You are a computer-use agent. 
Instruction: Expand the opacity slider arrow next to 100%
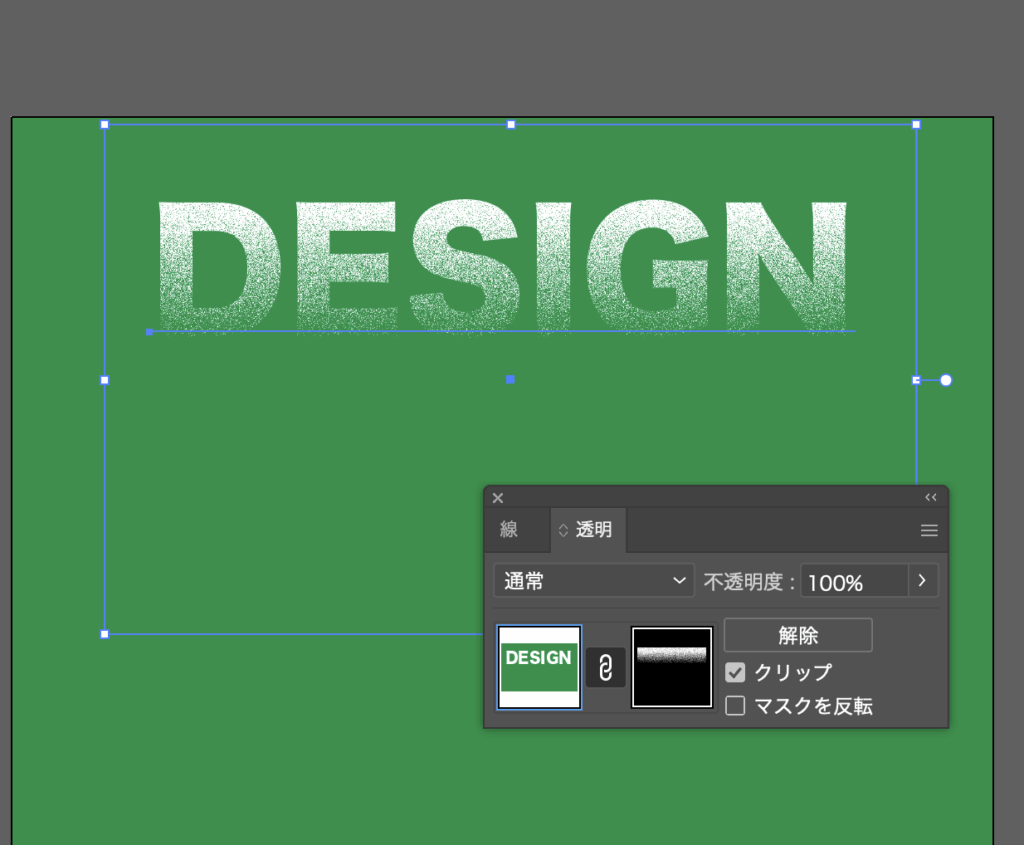click(922, 581)
